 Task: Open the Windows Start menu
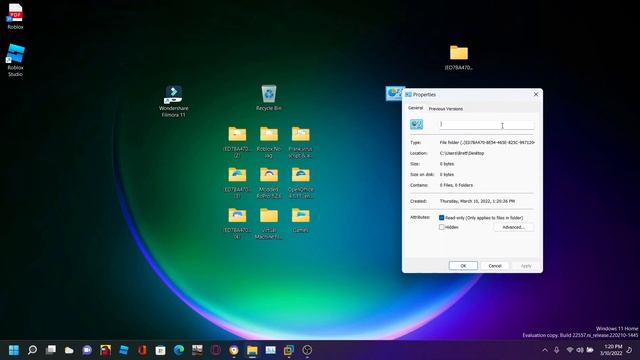[x=14, y=350]
